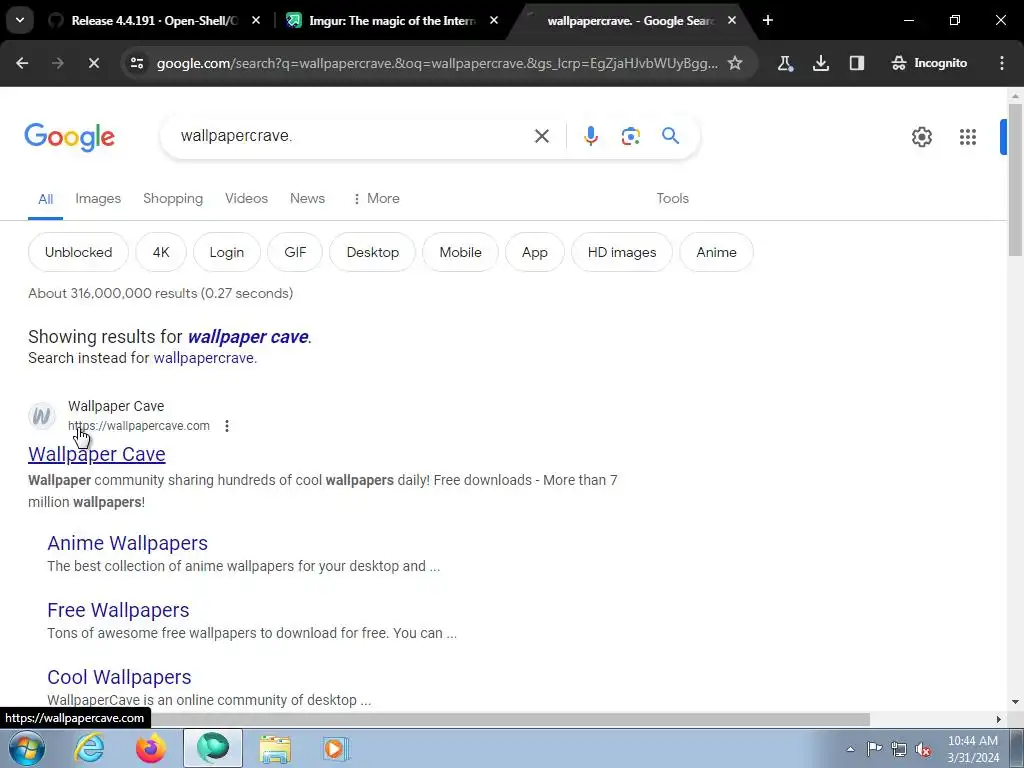Viewport: 1024px width, 768px height.
Task: Apply the Unblocked filter chip
Action: coord(78,252)
